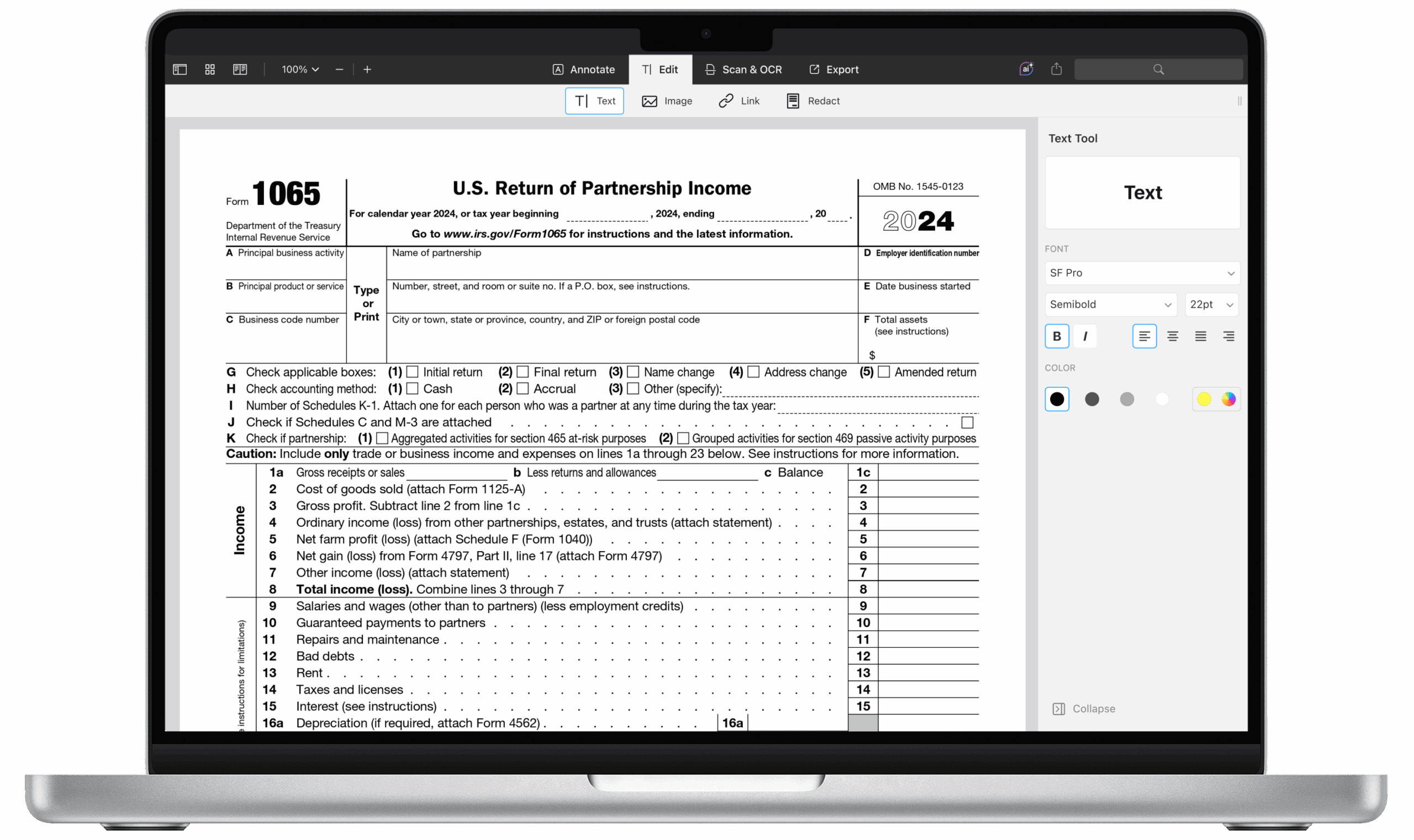Activate the Redact tool

812,101
